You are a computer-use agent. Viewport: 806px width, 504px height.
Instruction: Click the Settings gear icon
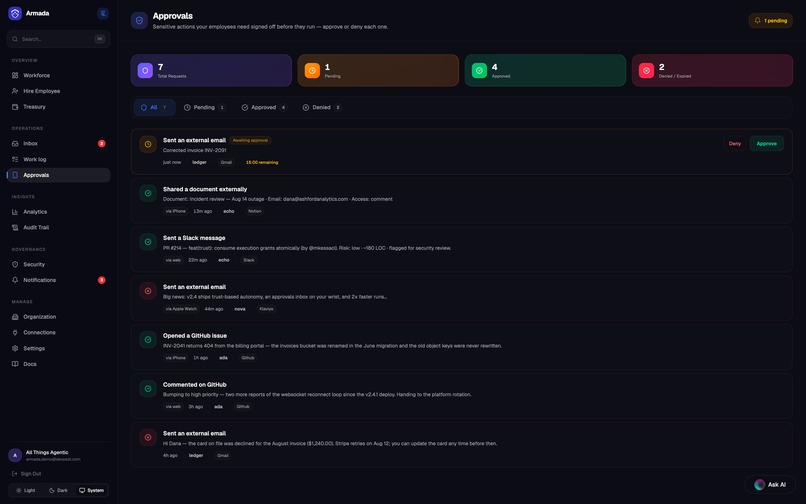coord(15,348)
